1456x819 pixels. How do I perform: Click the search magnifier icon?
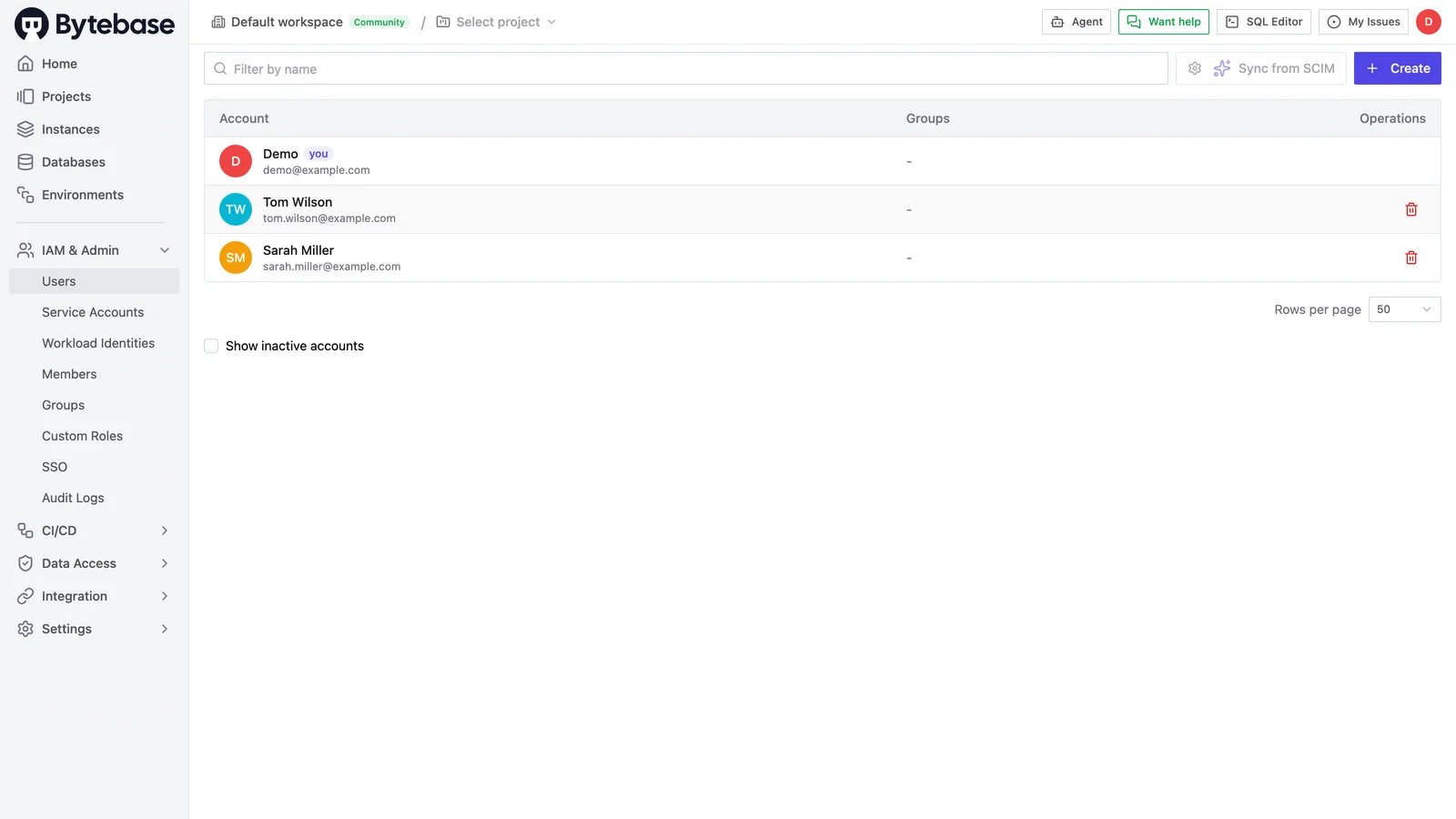(x=220, y=68)
